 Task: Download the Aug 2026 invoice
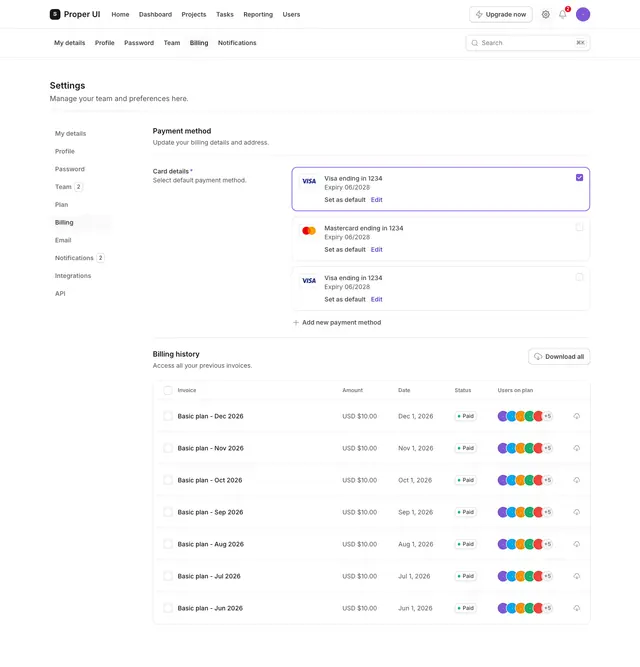click(x=577, y=544)
